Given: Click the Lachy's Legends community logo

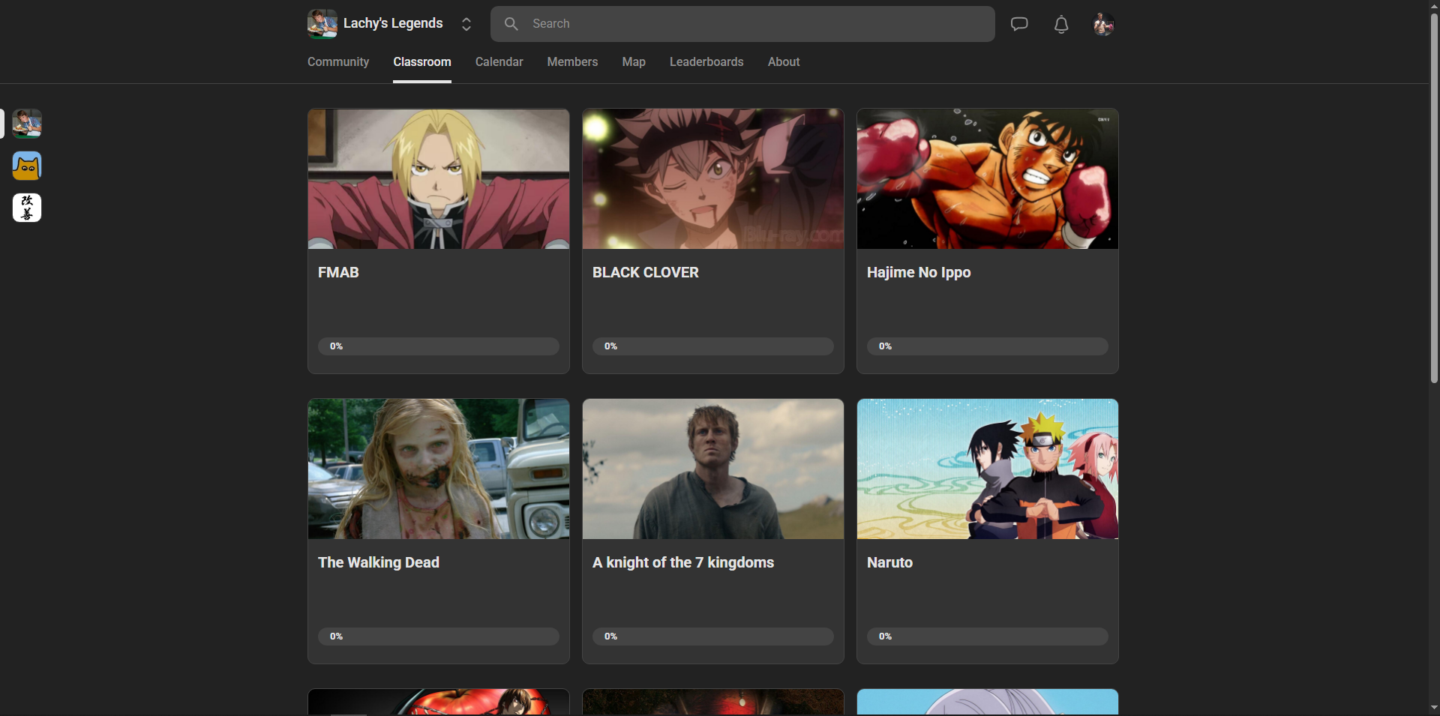Looking at the screenshot, I should click(x=322, y=24).
